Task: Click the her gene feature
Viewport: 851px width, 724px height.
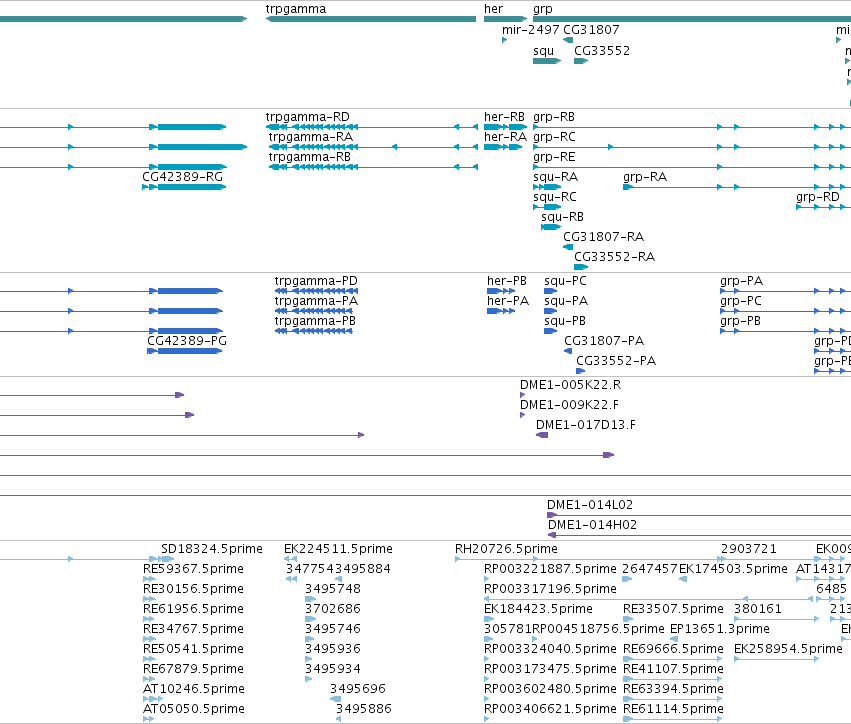Action: (505, 19)
